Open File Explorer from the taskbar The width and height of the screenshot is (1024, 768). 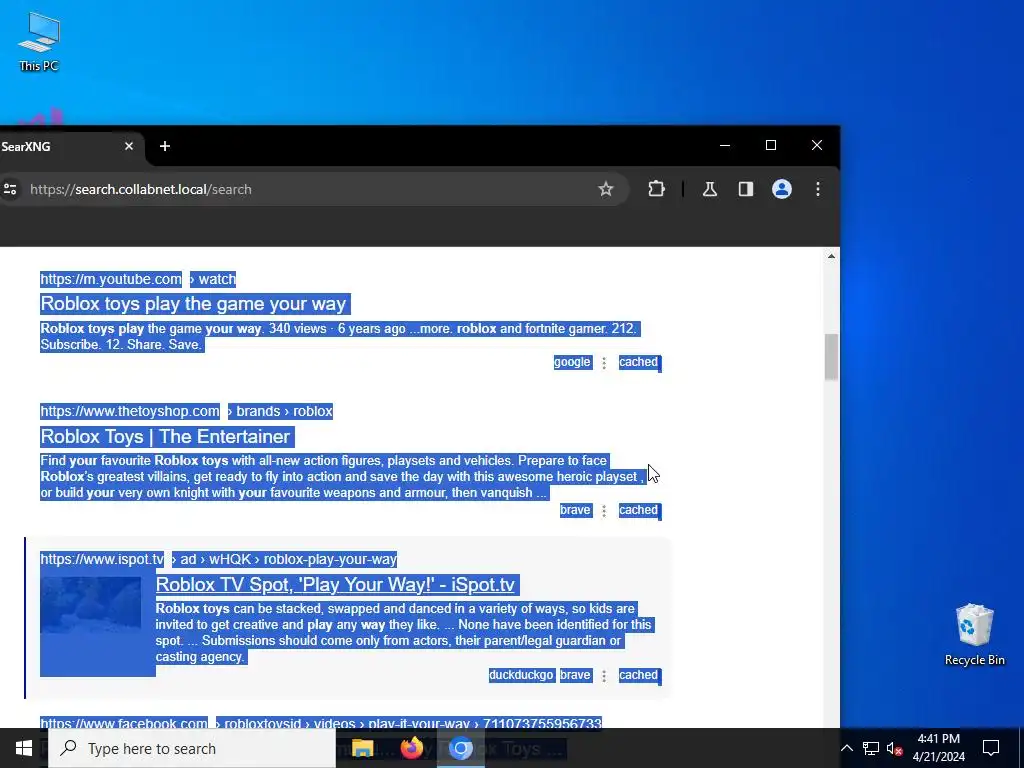point(362,748)
